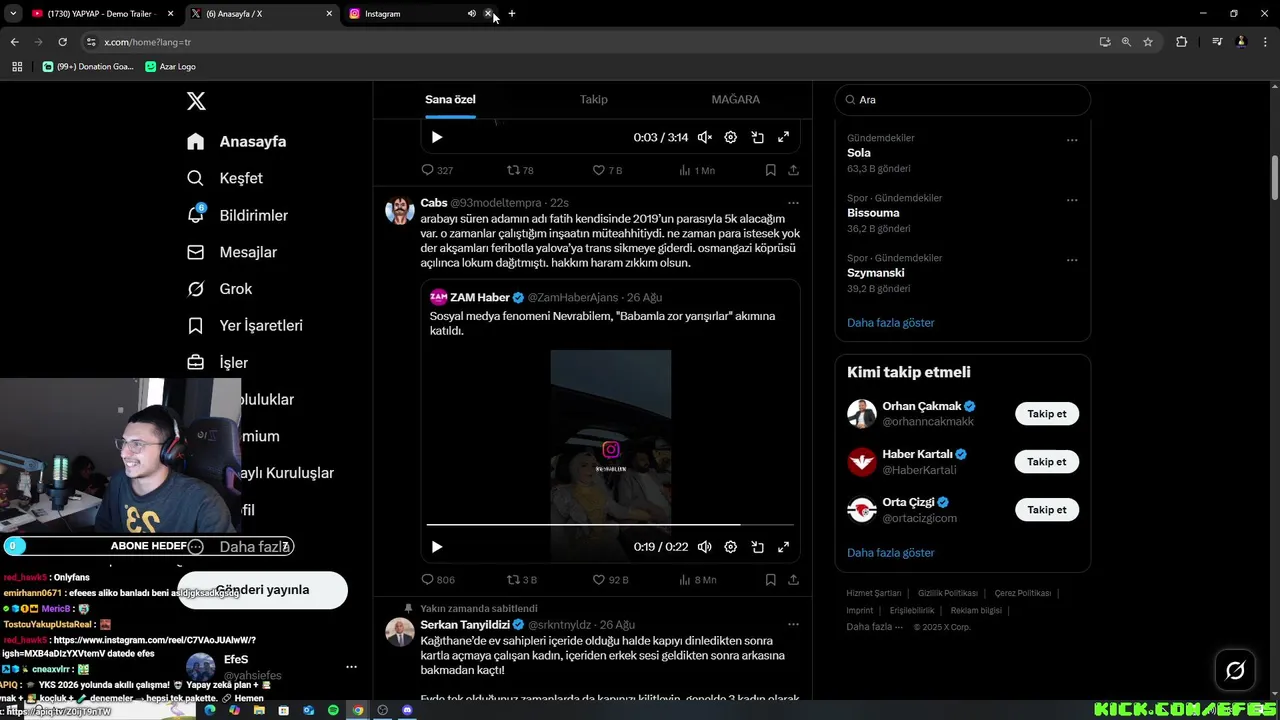Open settings of the ZAM Haber video

point(731,547)
